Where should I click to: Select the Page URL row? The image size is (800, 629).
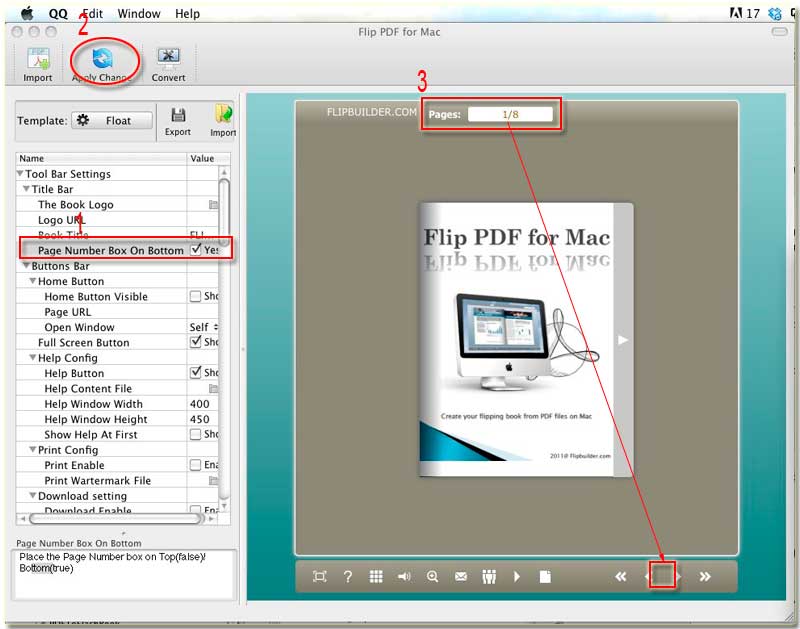[x=117, y=312]
